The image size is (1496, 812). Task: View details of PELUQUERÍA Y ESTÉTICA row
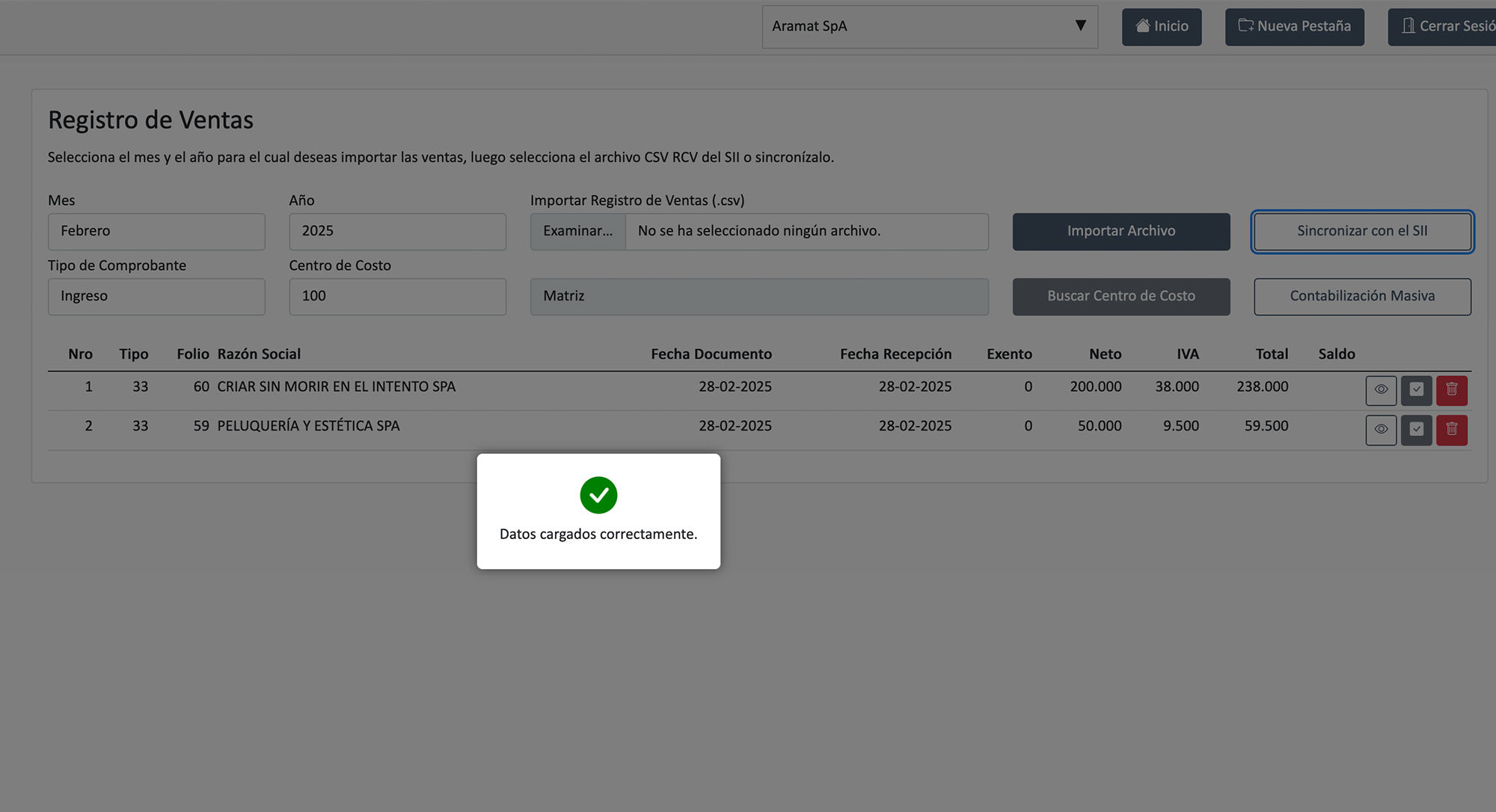(x=1381, y=429)
